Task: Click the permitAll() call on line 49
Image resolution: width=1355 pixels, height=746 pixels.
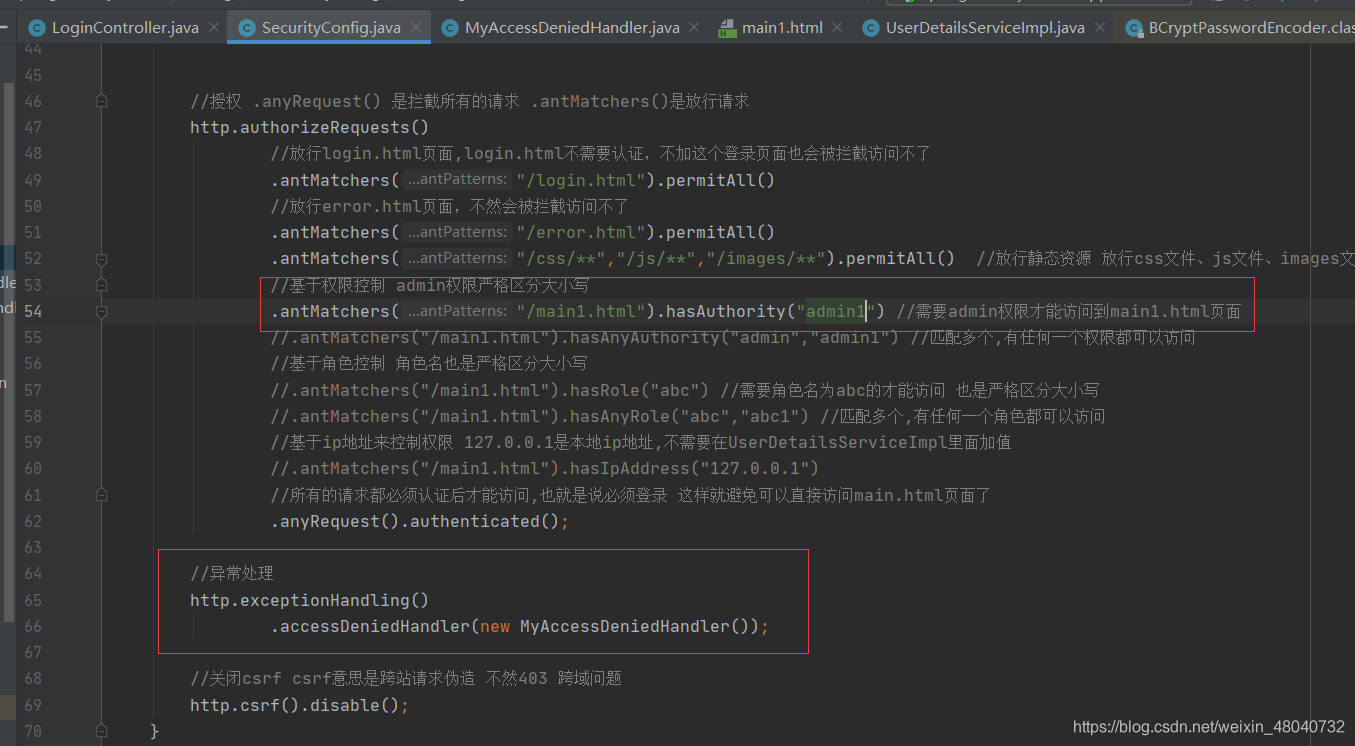Action: [x=720, y=180]
